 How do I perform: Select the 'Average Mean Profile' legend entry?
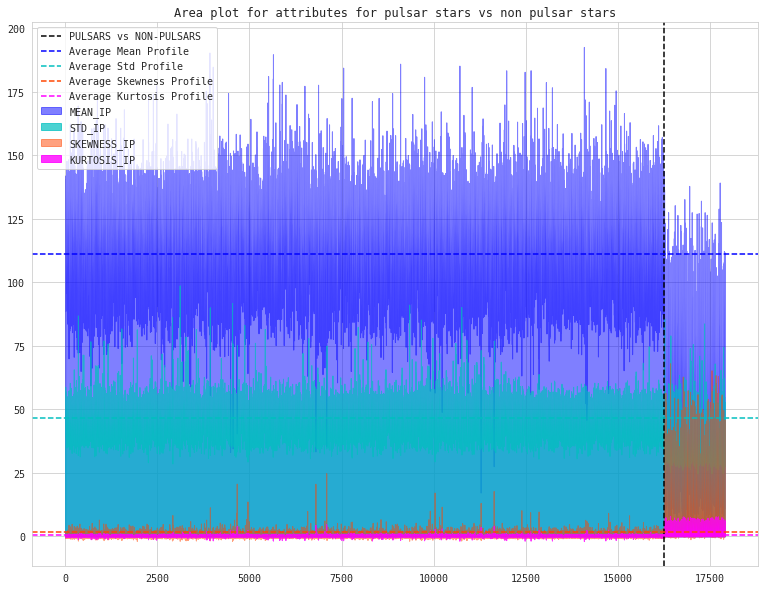coord(129,51)
